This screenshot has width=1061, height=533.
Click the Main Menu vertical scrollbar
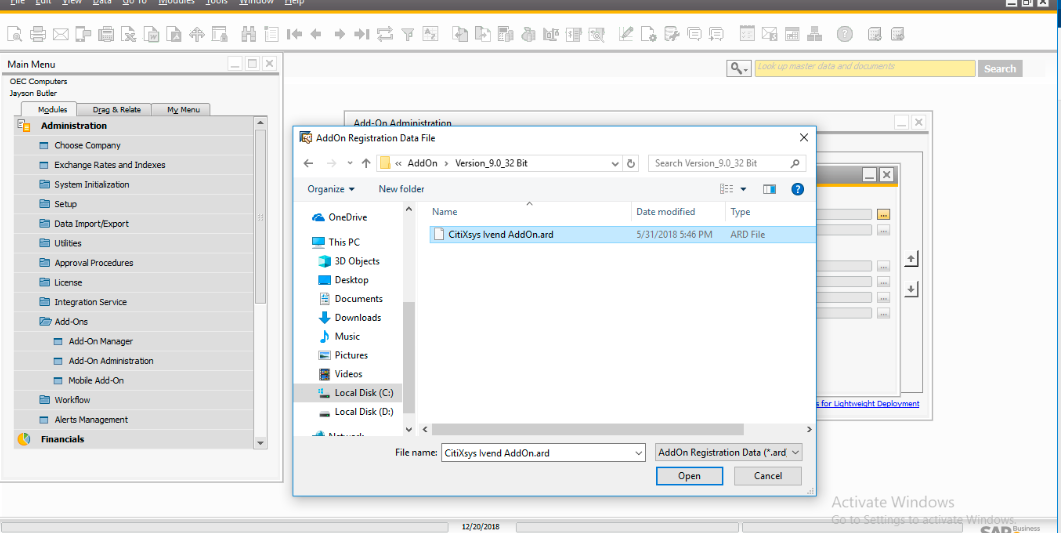261,216
